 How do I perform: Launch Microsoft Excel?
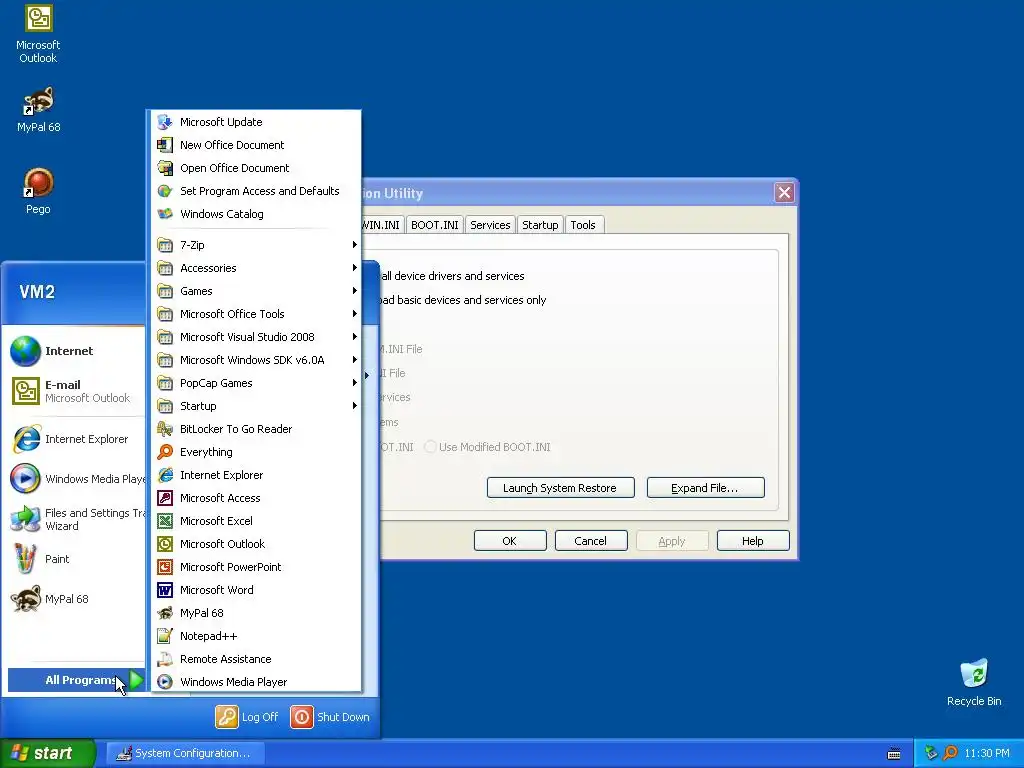(x=256, y=520)
